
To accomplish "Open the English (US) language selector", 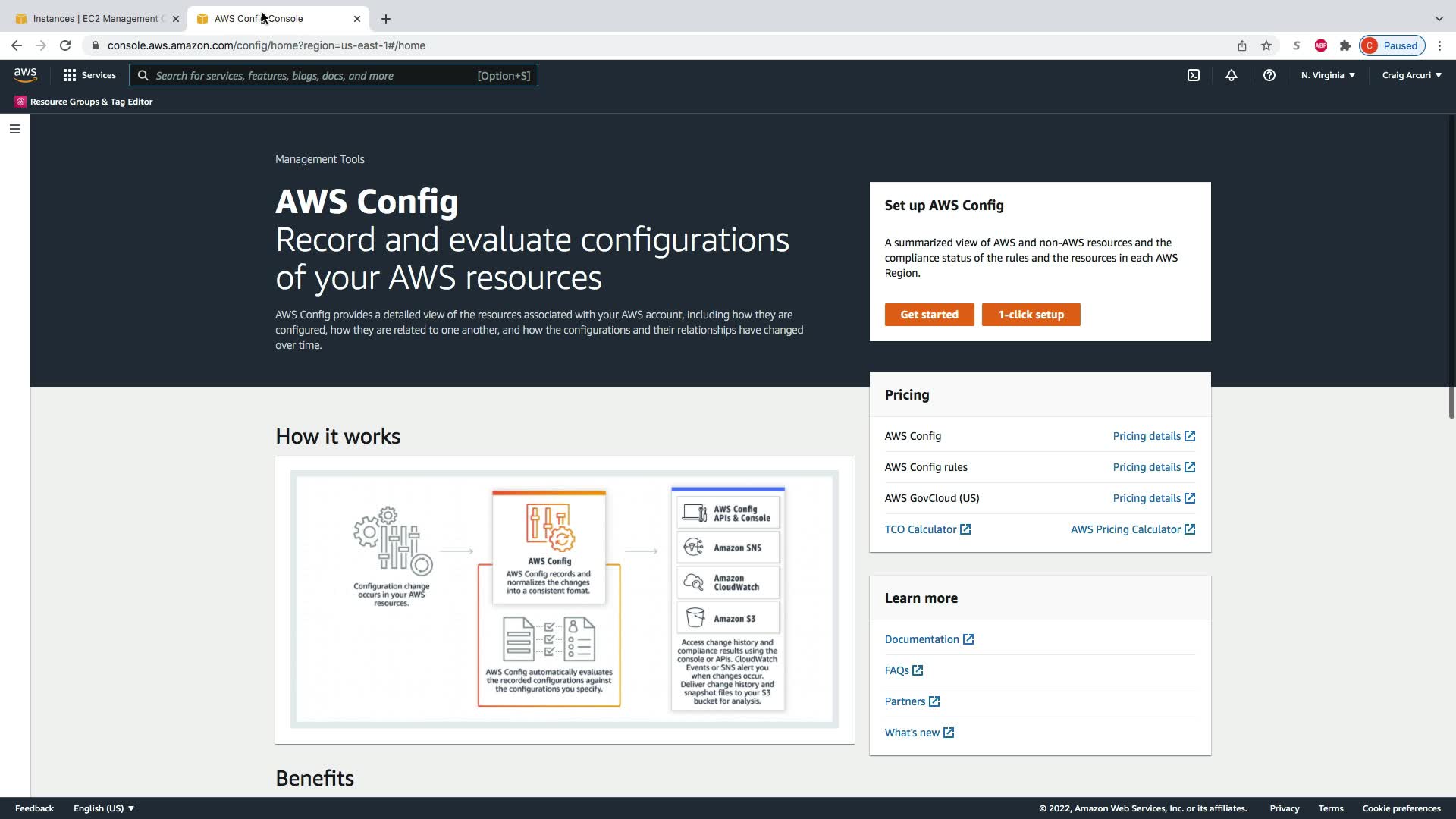I will pos(103,808).
